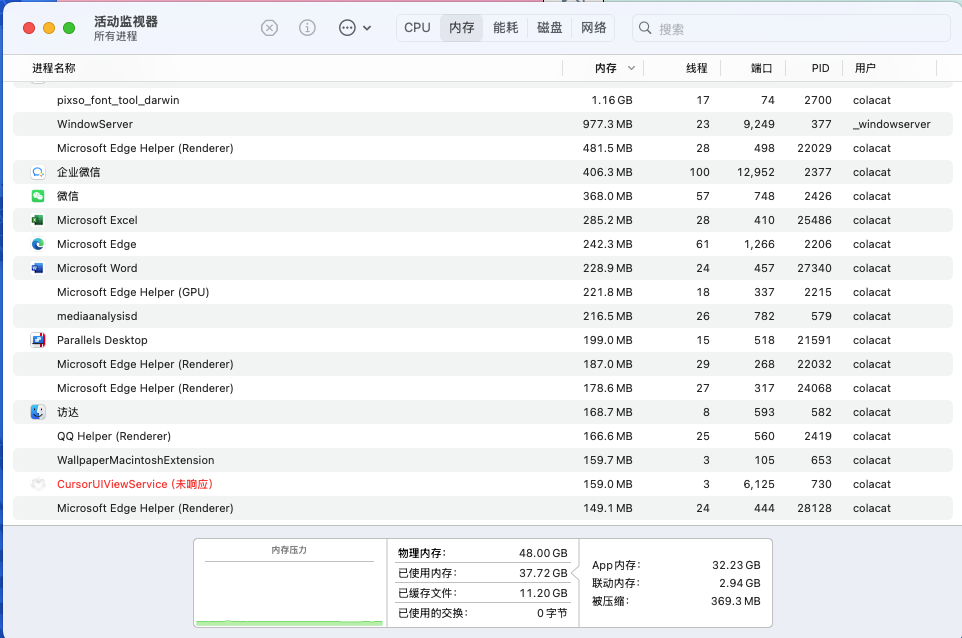Click the Microsoft Word app icon
The image size is (962, 638).
coord(38,268)
